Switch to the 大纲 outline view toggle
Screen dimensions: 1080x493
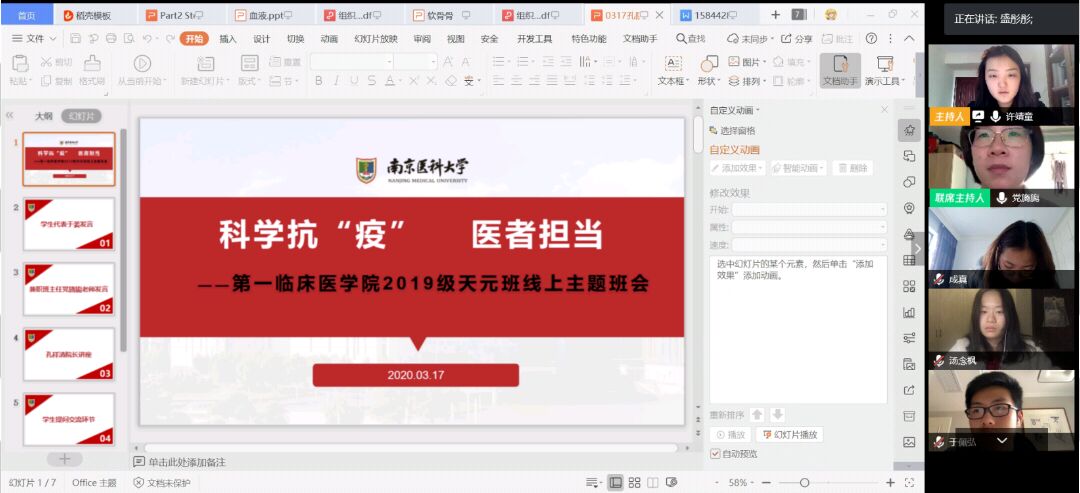point(43,116)
